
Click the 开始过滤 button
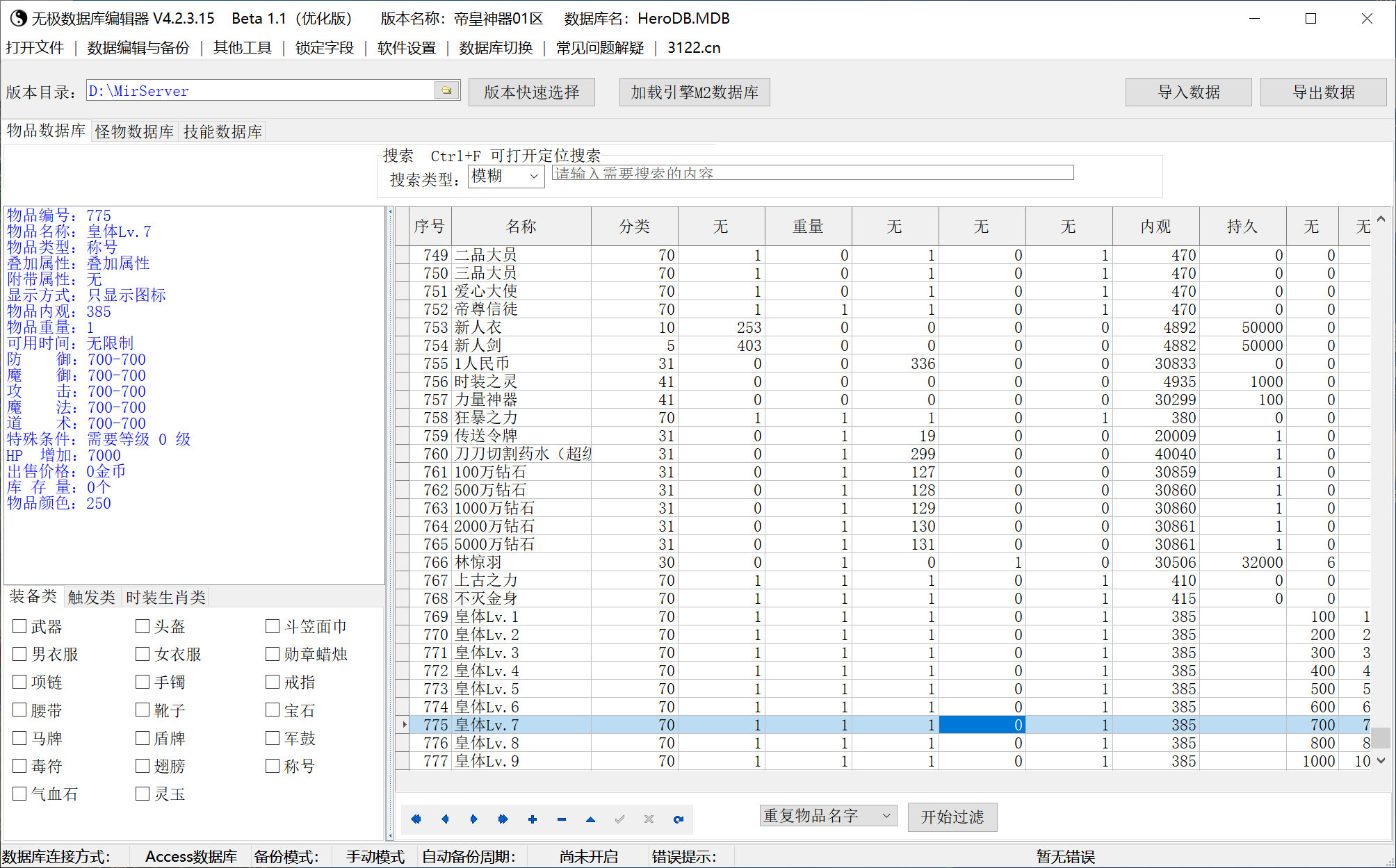tap(952, 817)
